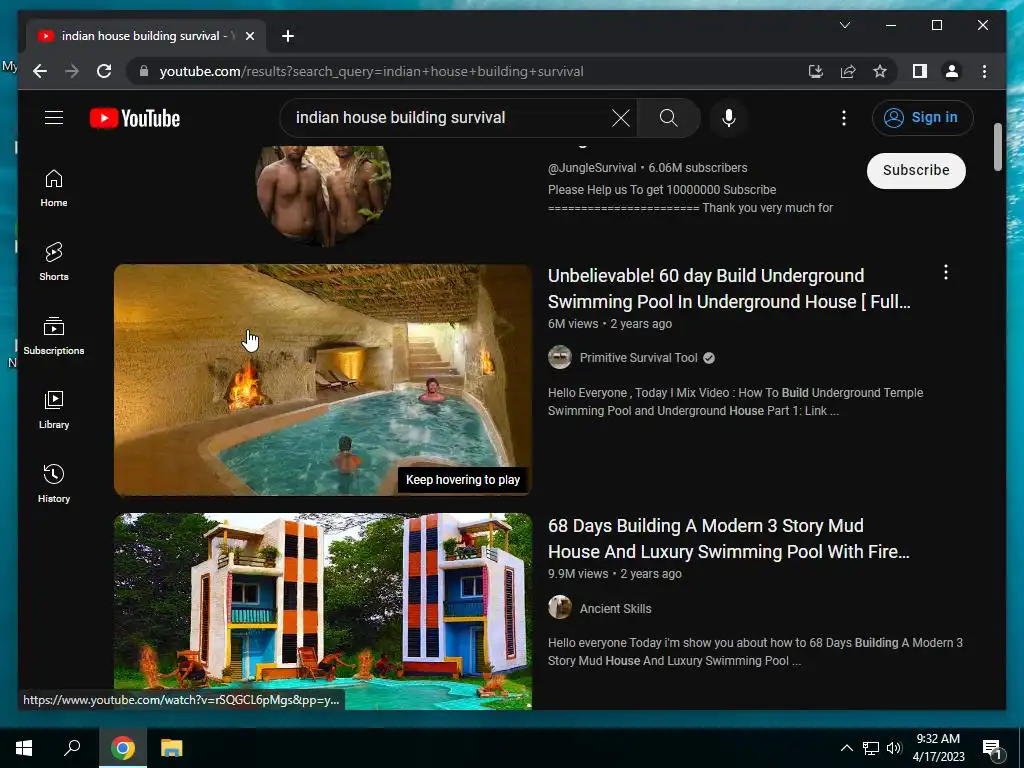The height and width of the screenshot is (768, 1024).
Task: Click Primitive Survival Tool channel avatar
Action: (x=560, y=358)
